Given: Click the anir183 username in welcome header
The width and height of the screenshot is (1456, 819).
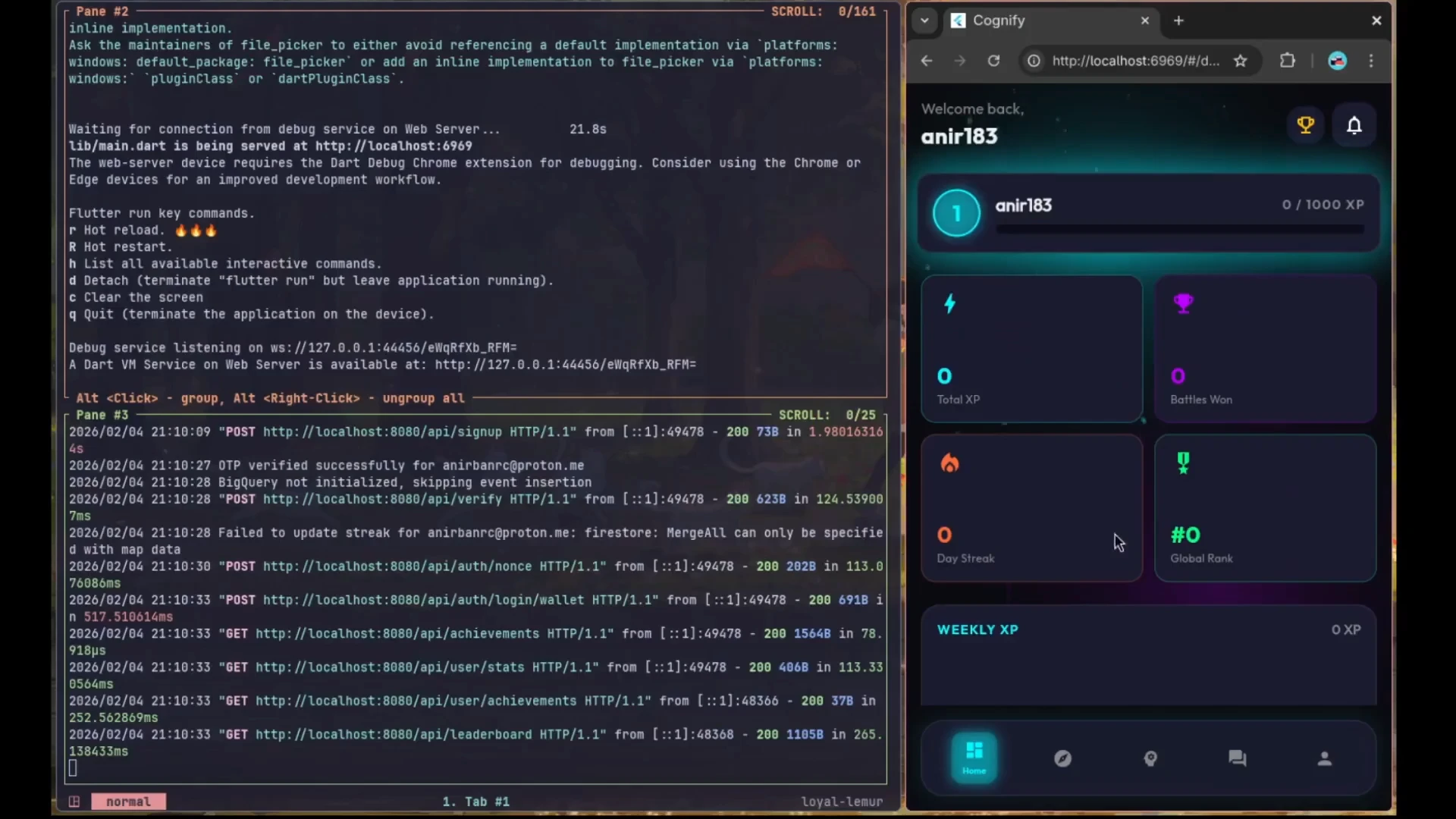Looking at the screenshot, I should click(959, 136).
